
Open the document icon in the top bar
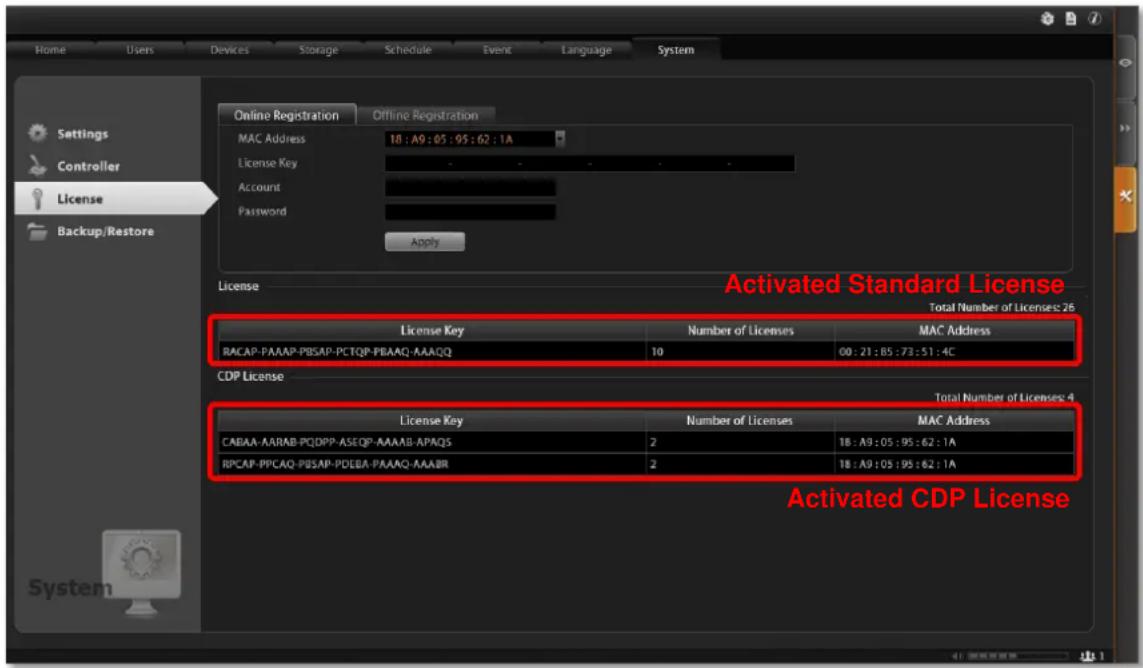(1070, 19)
